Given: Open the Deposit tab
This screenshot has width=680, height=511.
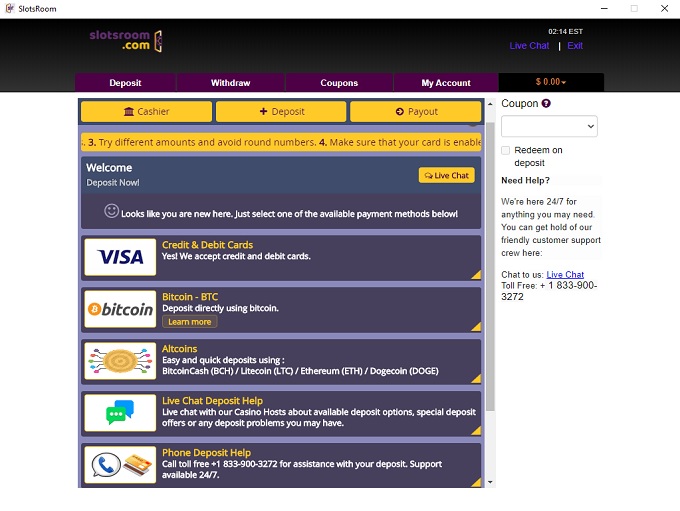Looking at the screenshot, I should coord(125,82).
